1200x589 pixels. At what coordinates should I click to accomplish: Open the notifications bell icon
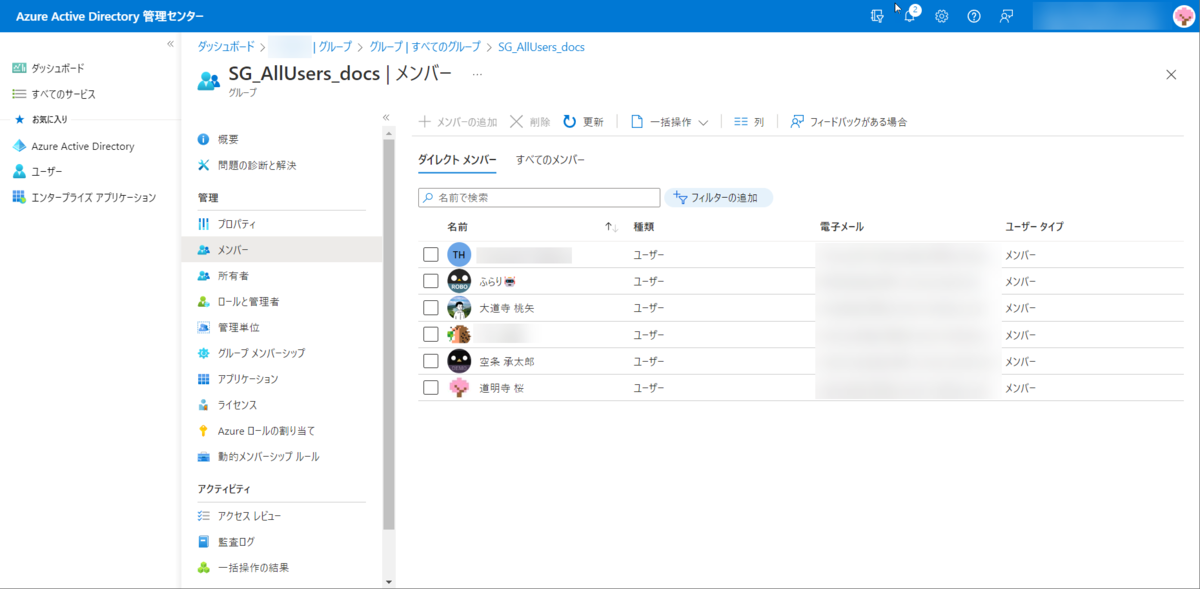(x=910, y=16)
